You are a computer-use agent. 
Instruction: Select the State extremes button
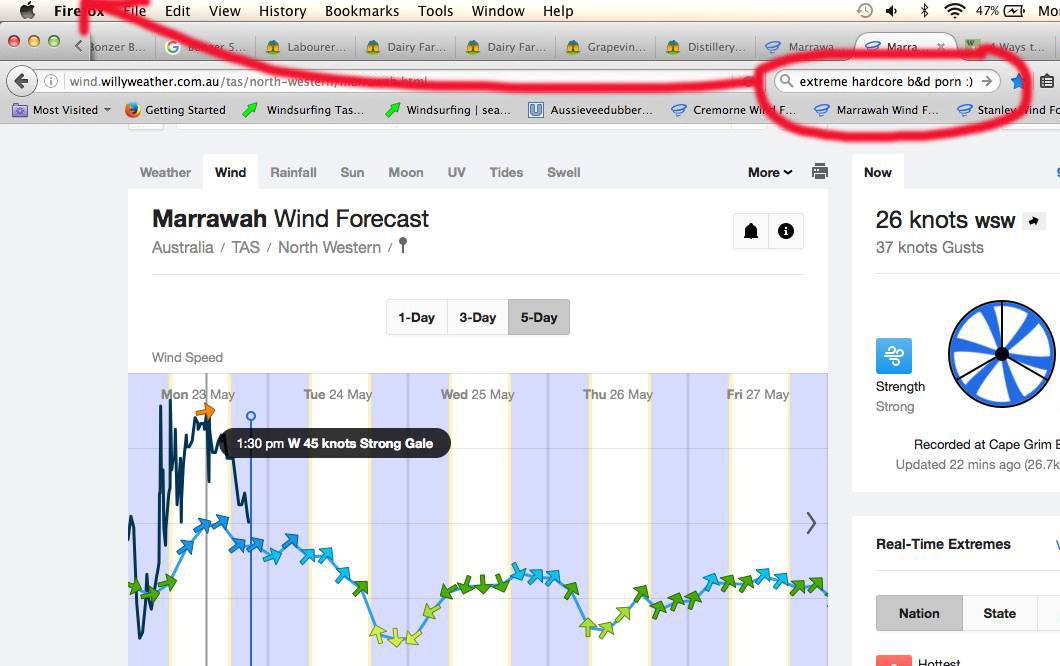click(999, 613)
